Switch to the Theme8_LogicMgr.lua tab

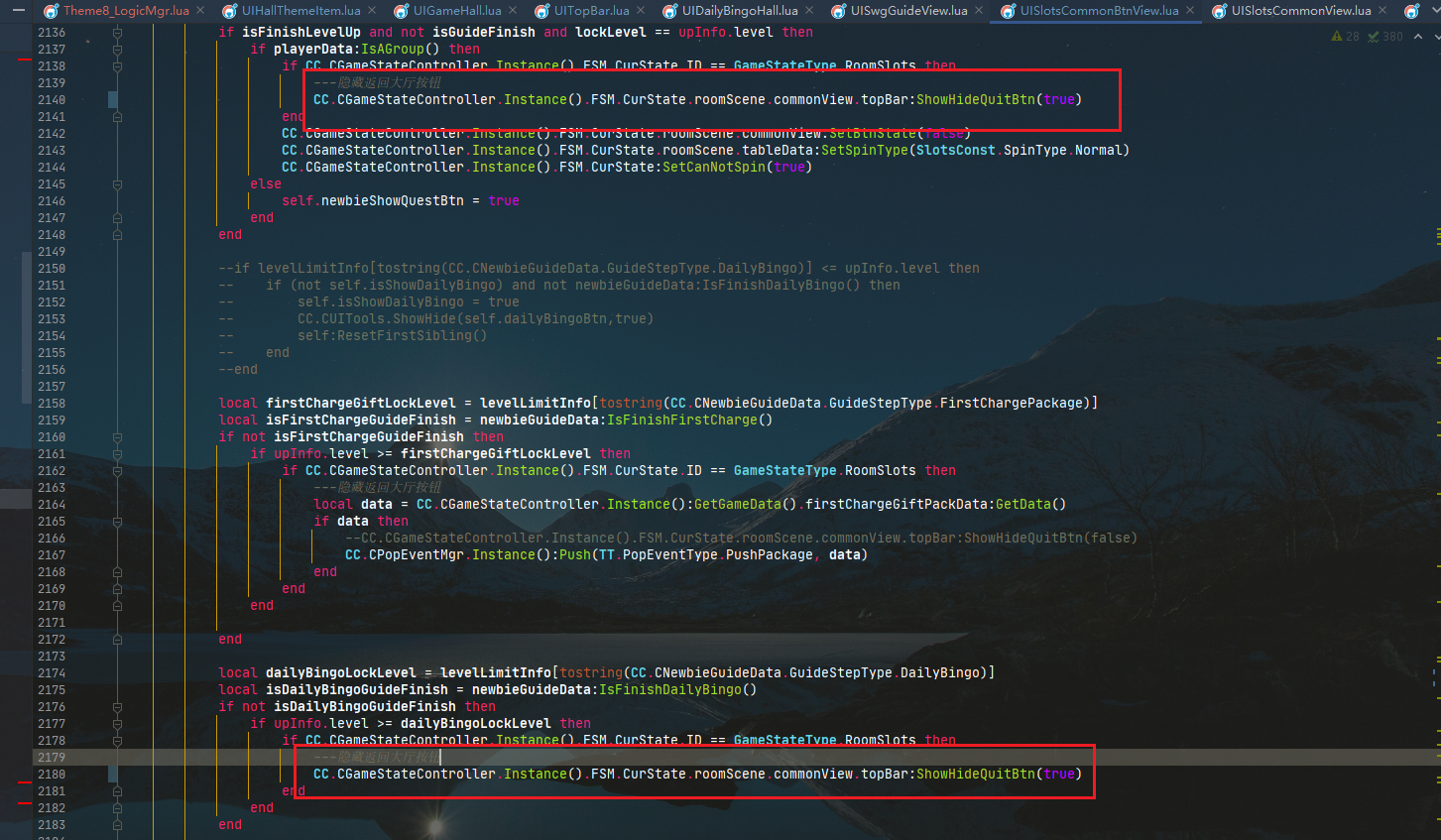[x=126, y=11]
